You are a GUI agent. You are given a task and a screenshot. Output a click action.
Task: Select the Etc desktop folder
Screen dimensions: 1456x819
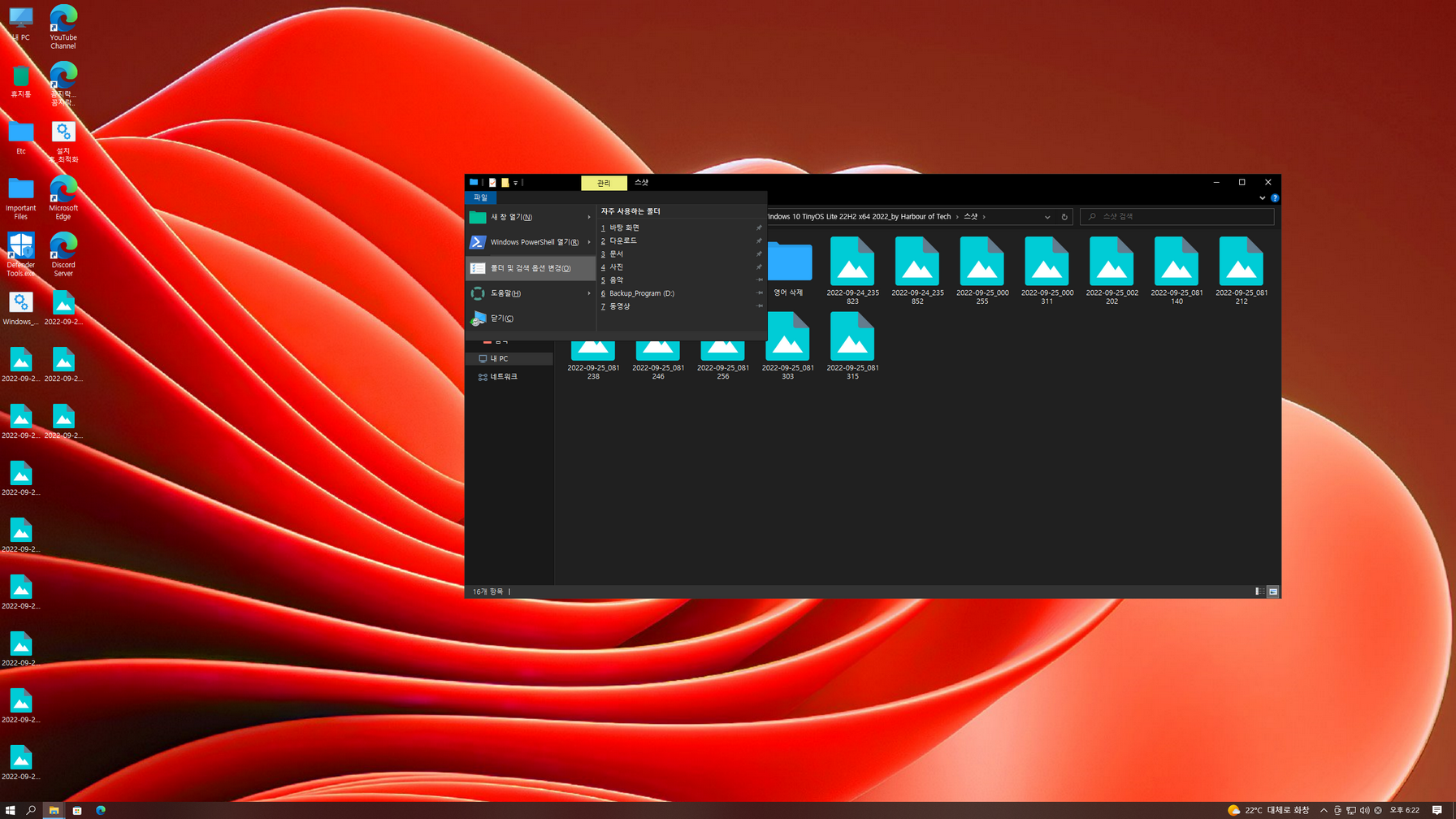[x=21, y=138]
